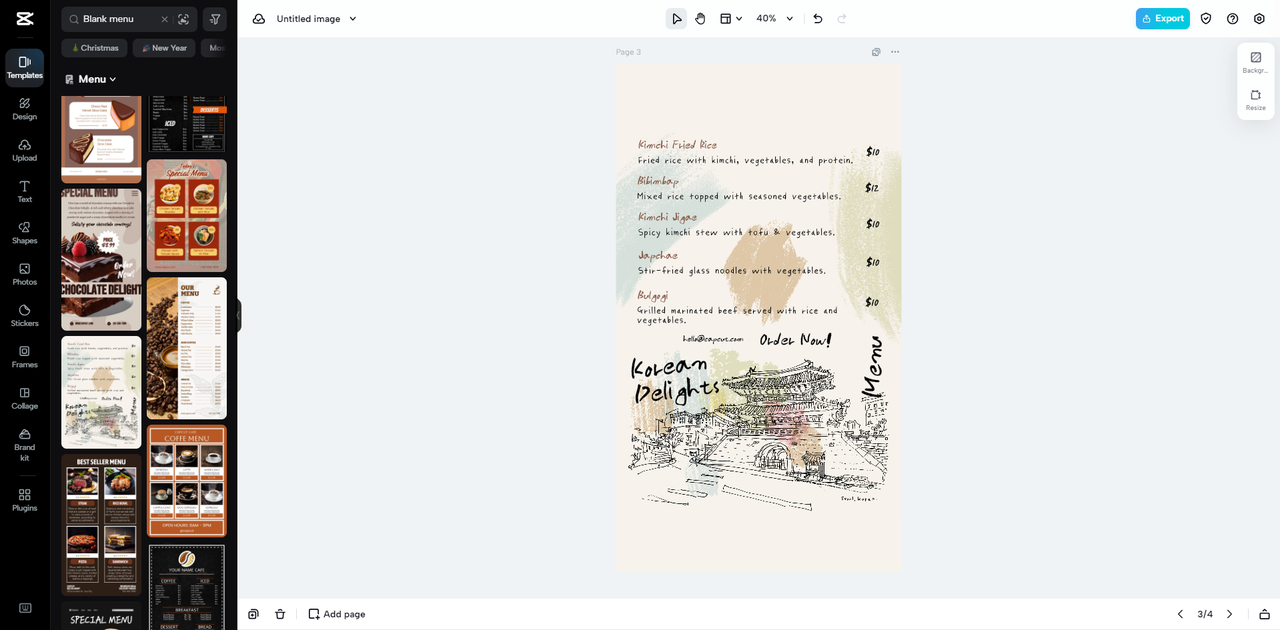
Task: Open the layout view dropdown
Action: 731,19
